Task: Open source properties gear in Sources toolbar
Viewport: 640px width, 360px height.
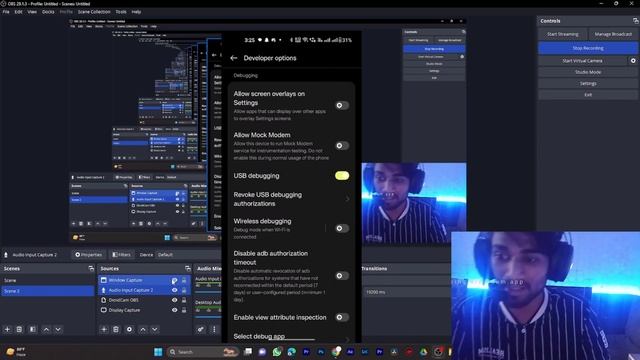Action: (129, 329)
